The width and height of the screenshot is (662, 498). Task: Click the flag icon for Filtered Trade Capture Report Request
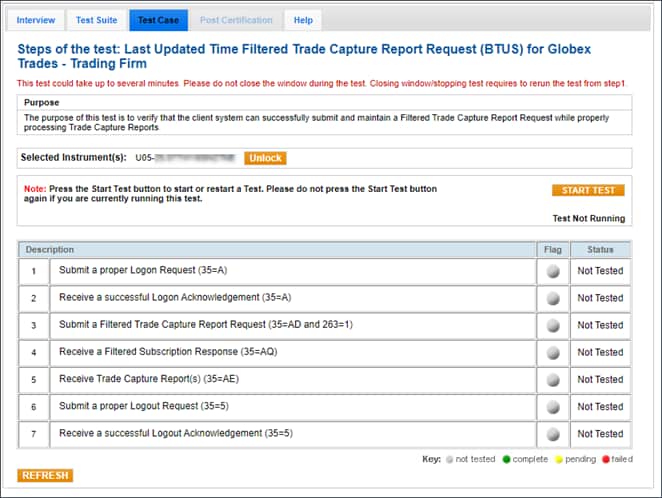[553, 325]
